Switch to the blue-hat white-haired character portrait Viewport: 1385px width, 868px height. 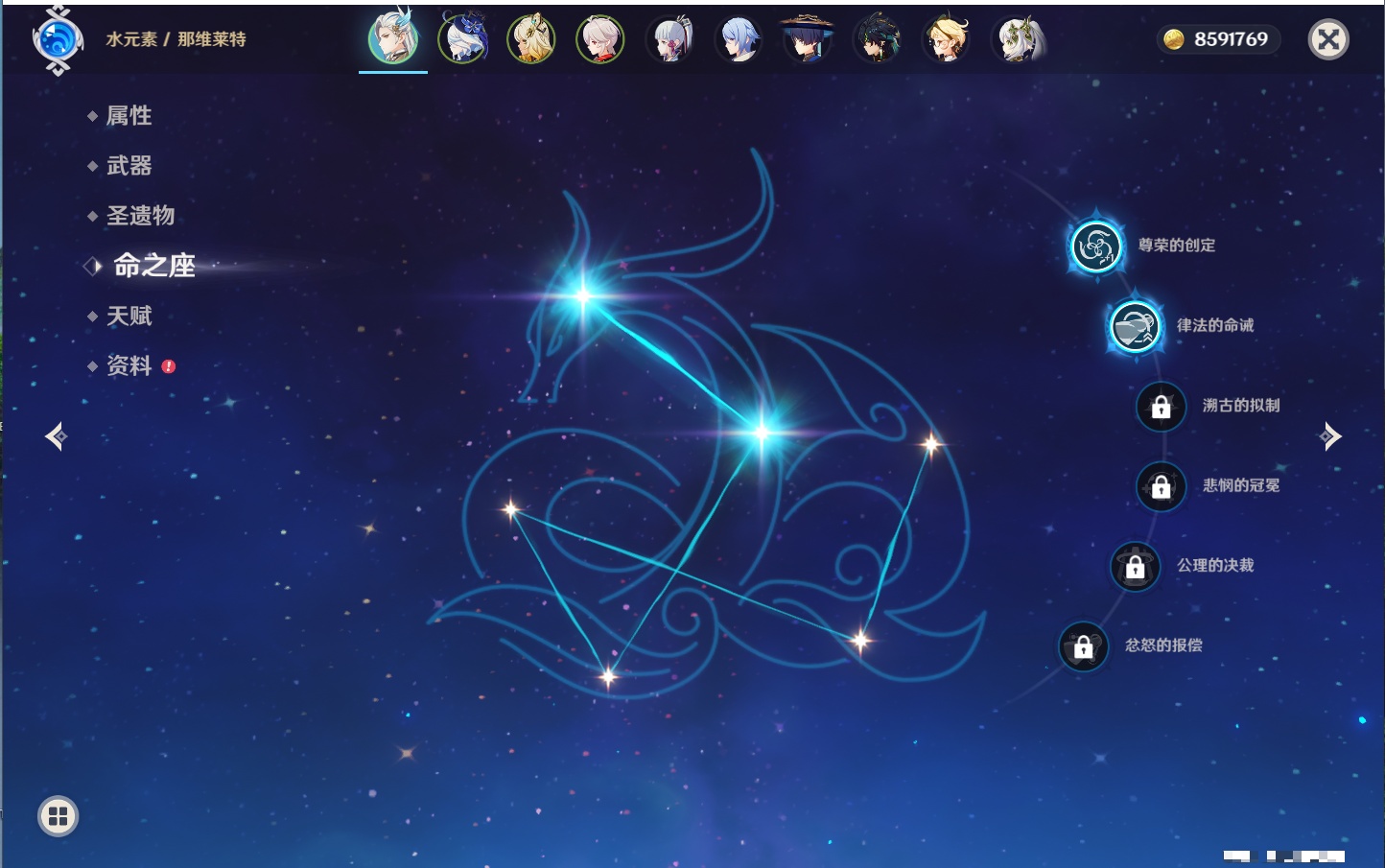[x=463, y=39]
